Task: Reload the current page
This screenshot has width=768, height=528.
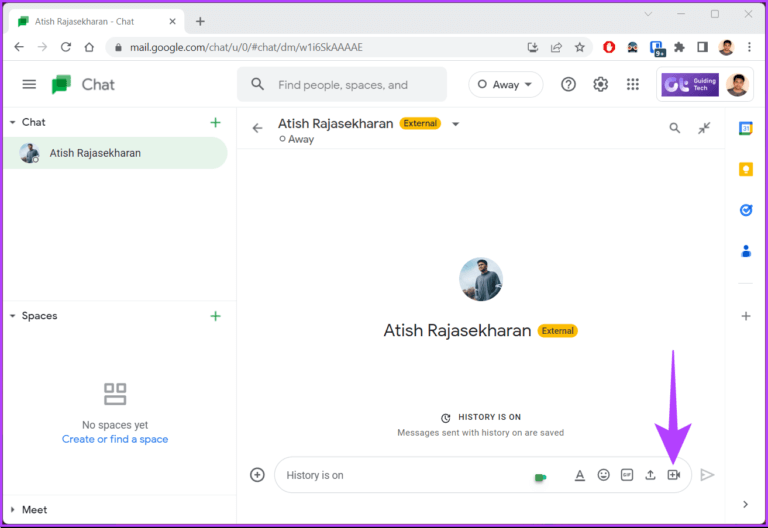Action: point(66,47)
